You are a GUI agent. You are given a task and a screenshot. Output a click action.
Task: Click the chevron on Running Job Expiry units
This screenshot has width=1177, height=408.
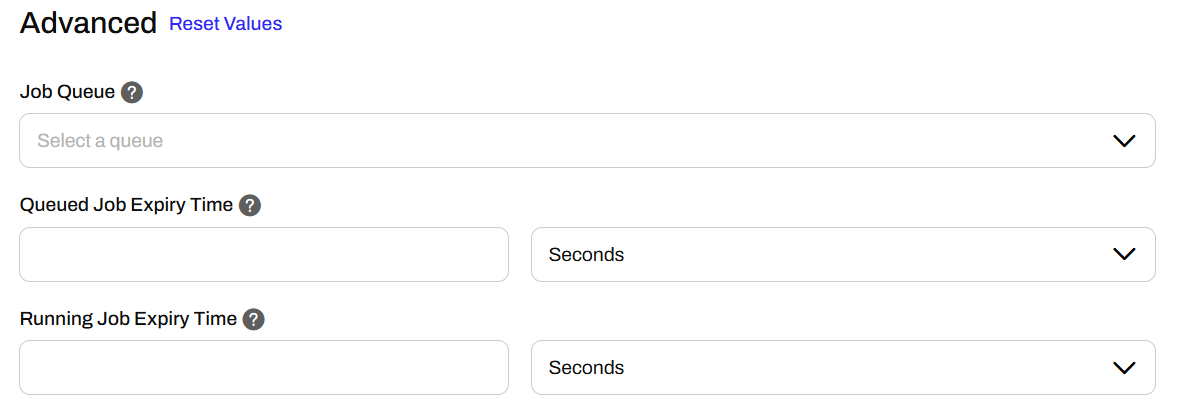point(1124,368)
